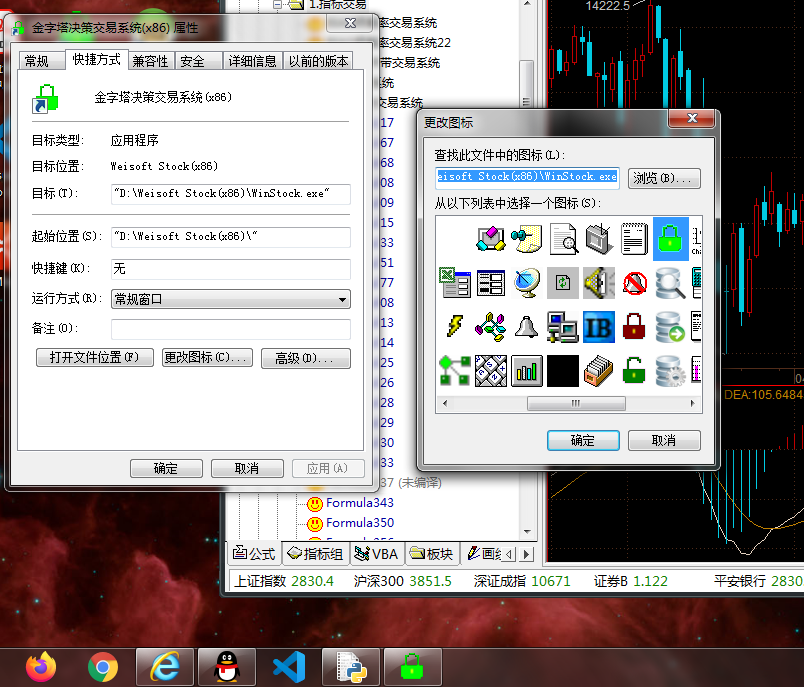Select the database with gear icon

click(670, 371)
